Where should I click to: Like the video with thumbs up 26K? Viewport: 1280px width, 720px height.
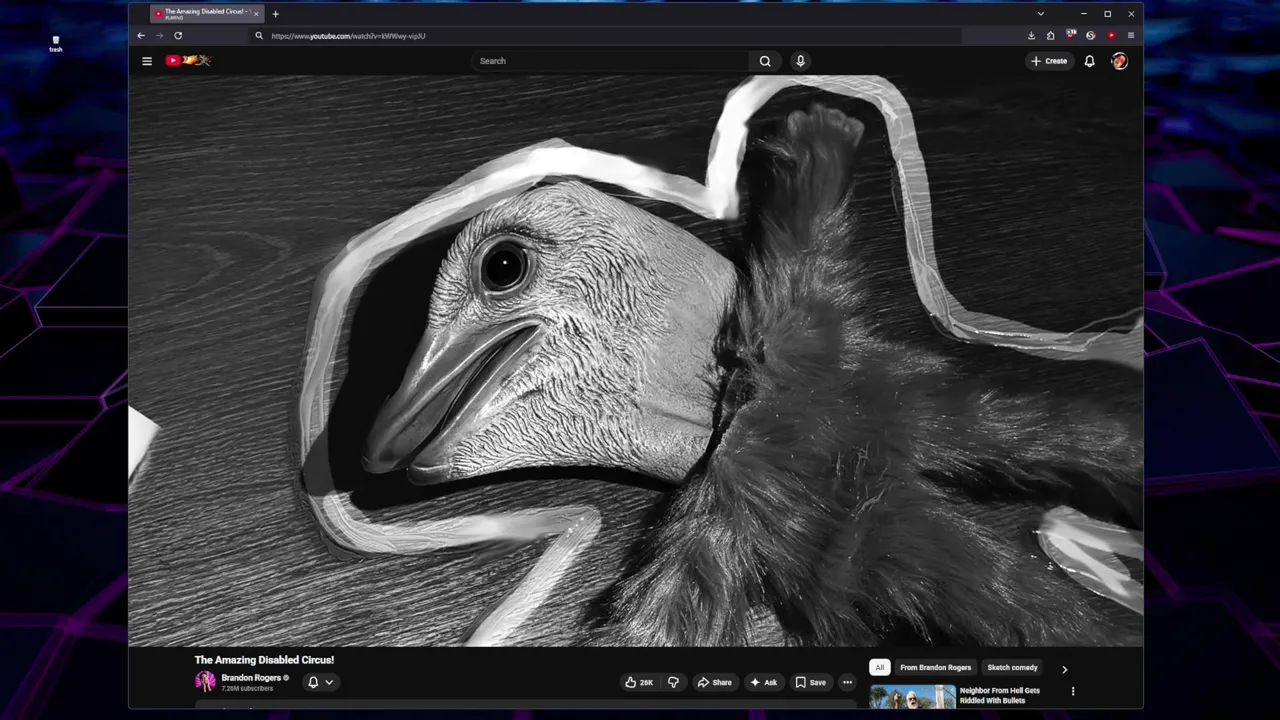coord(639,682)
